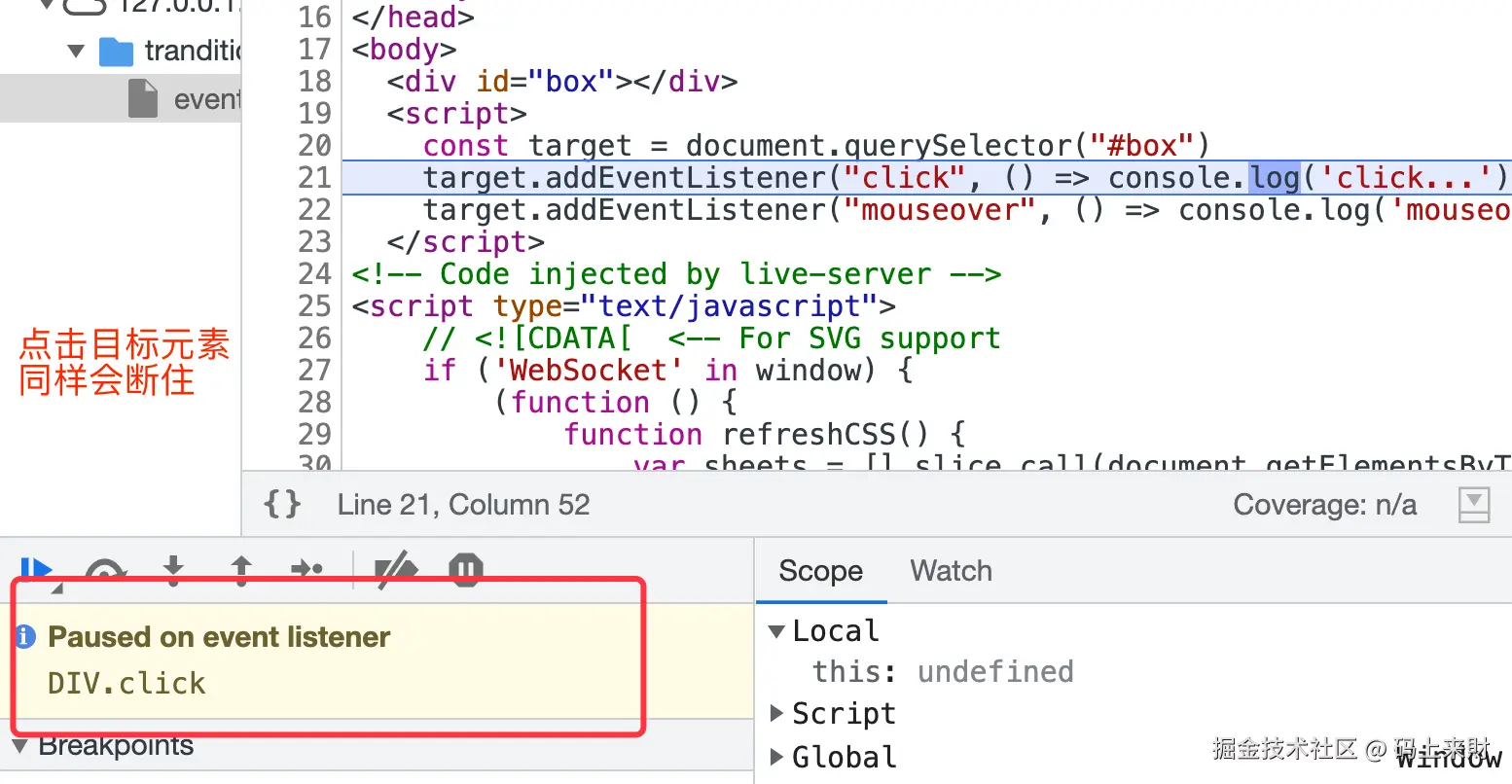Click the refreshCSS function name on line 29

click(x=808, y=434)
